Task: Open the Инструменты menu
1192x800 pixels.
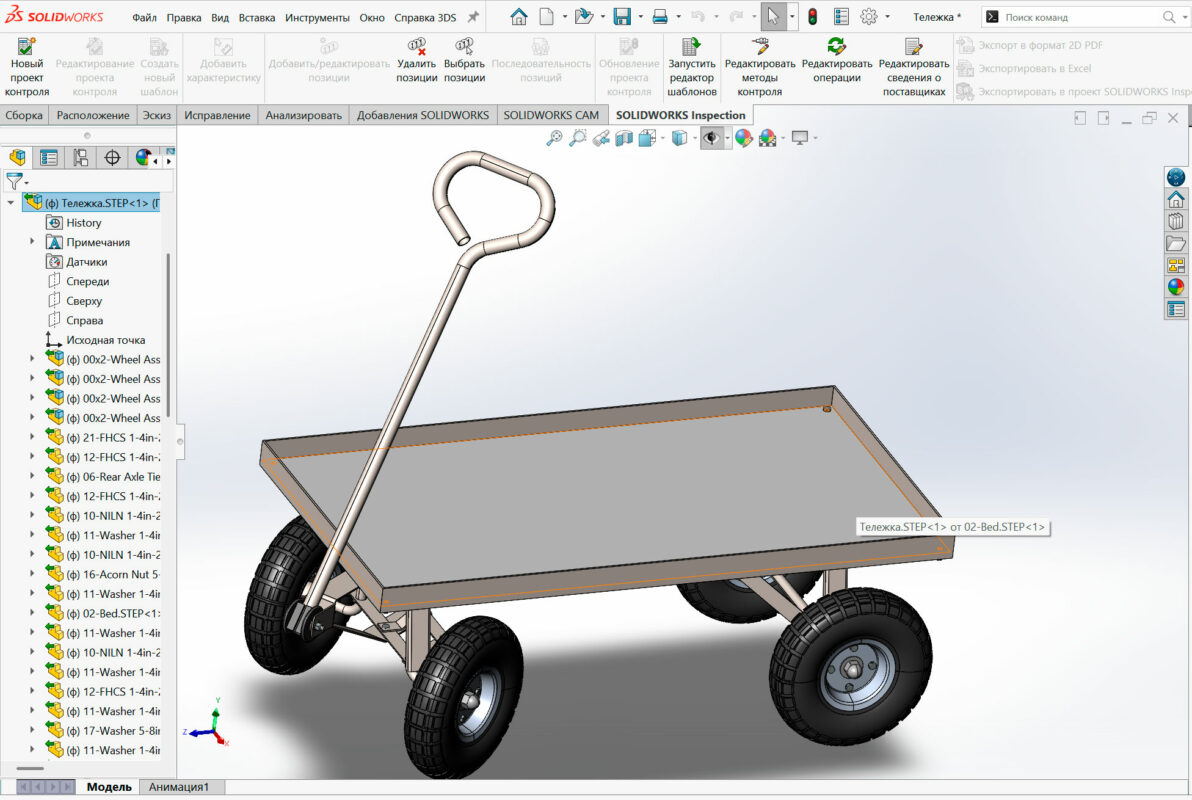Action: click(317, 17)
